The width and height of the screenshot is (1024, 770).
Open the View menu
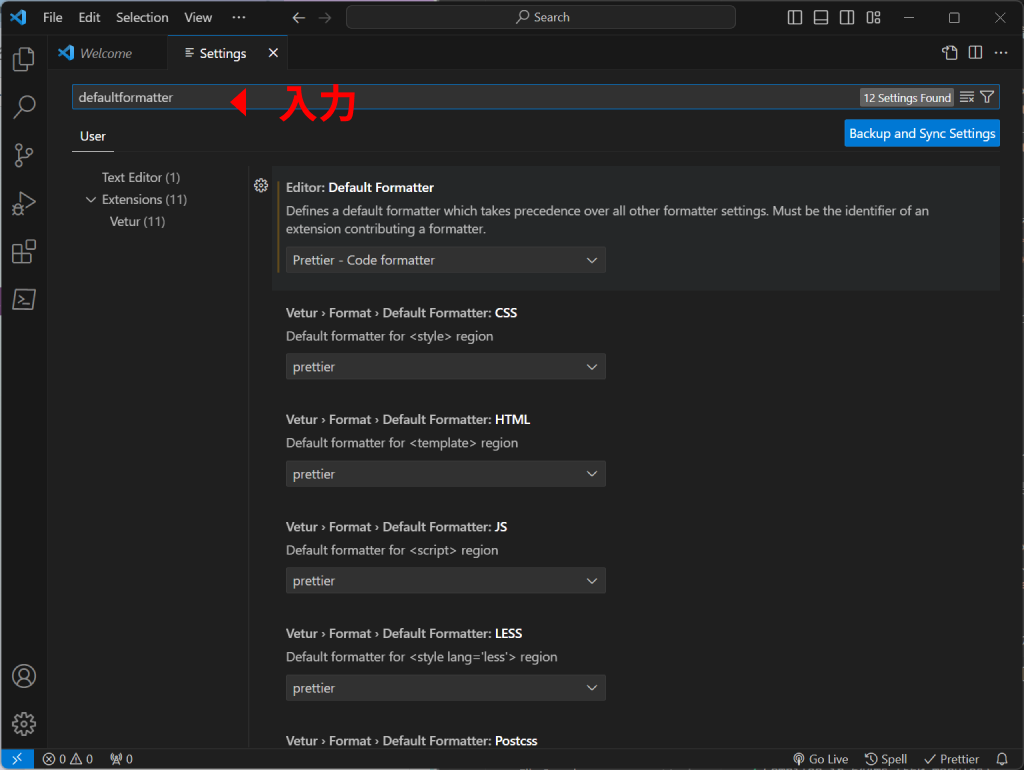[198, 18]
